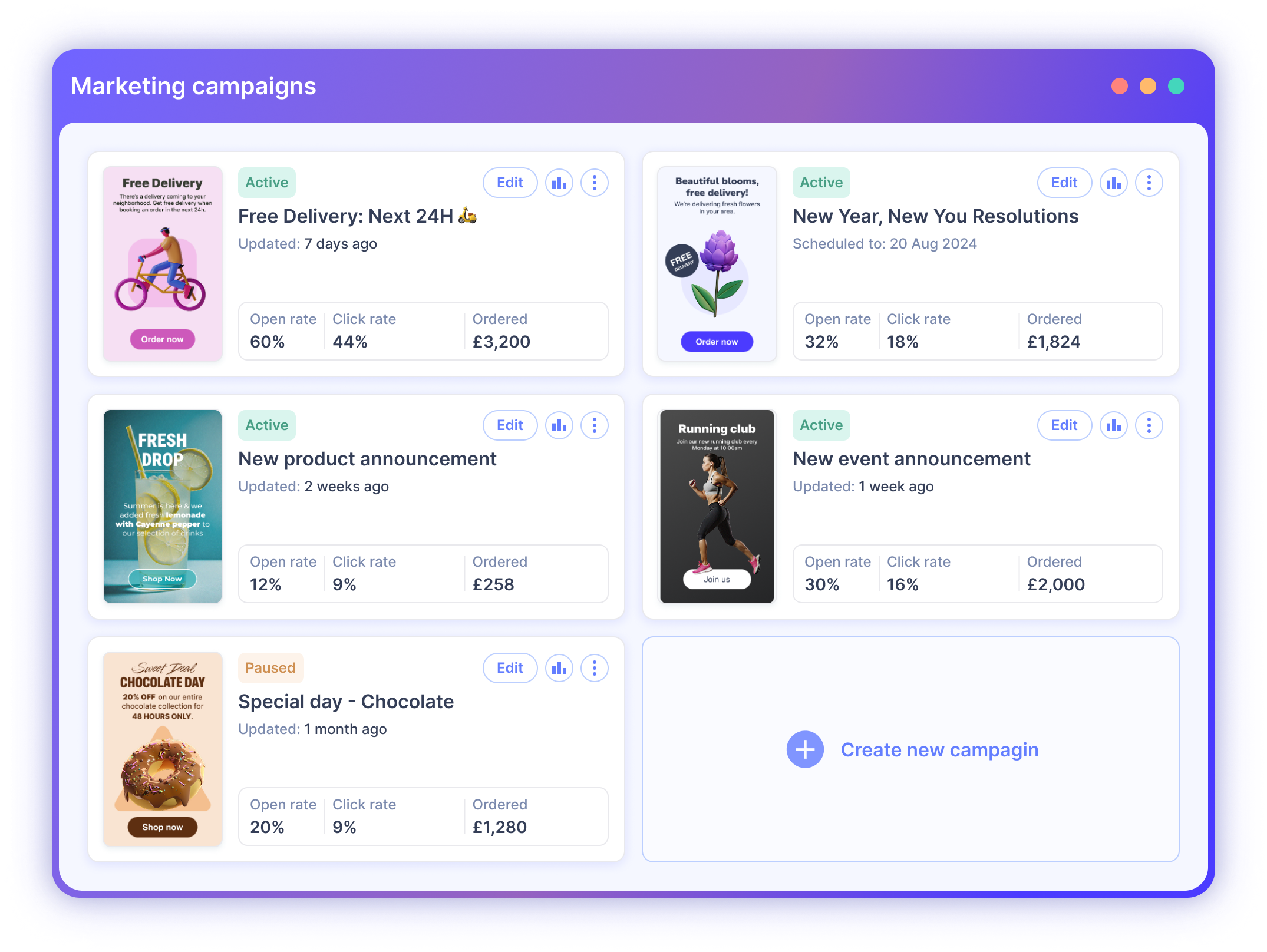Edit the Special day - Chocolate campaign
The width and height of the screenshot is (1267, 952).
tap(510, 668)
